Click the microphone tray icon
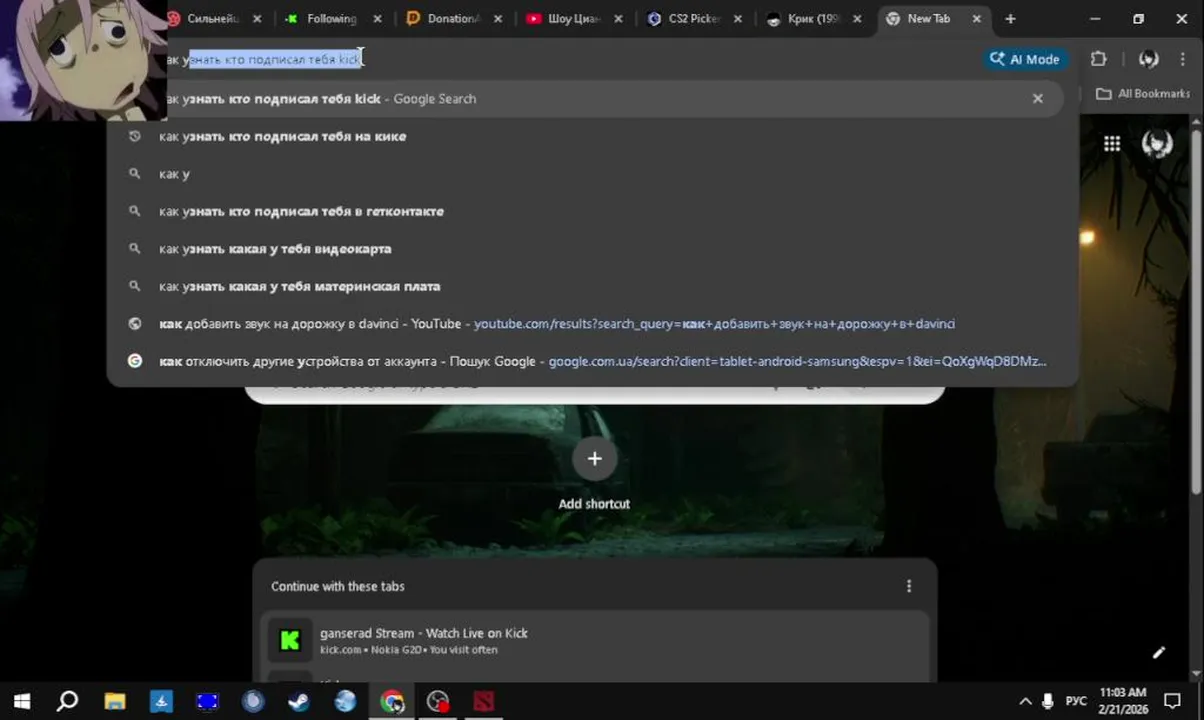This screenshot has height=720, width=1204. coord(1048,701)
